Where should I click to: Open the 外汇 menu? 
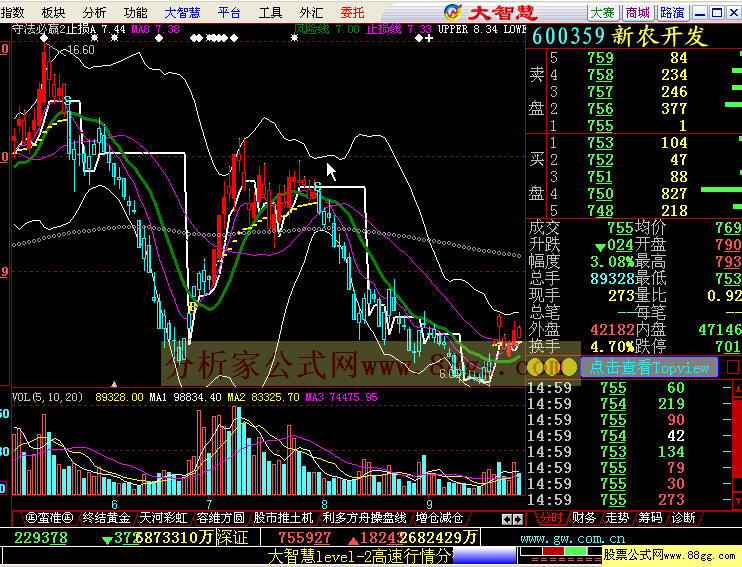(311, 12)
